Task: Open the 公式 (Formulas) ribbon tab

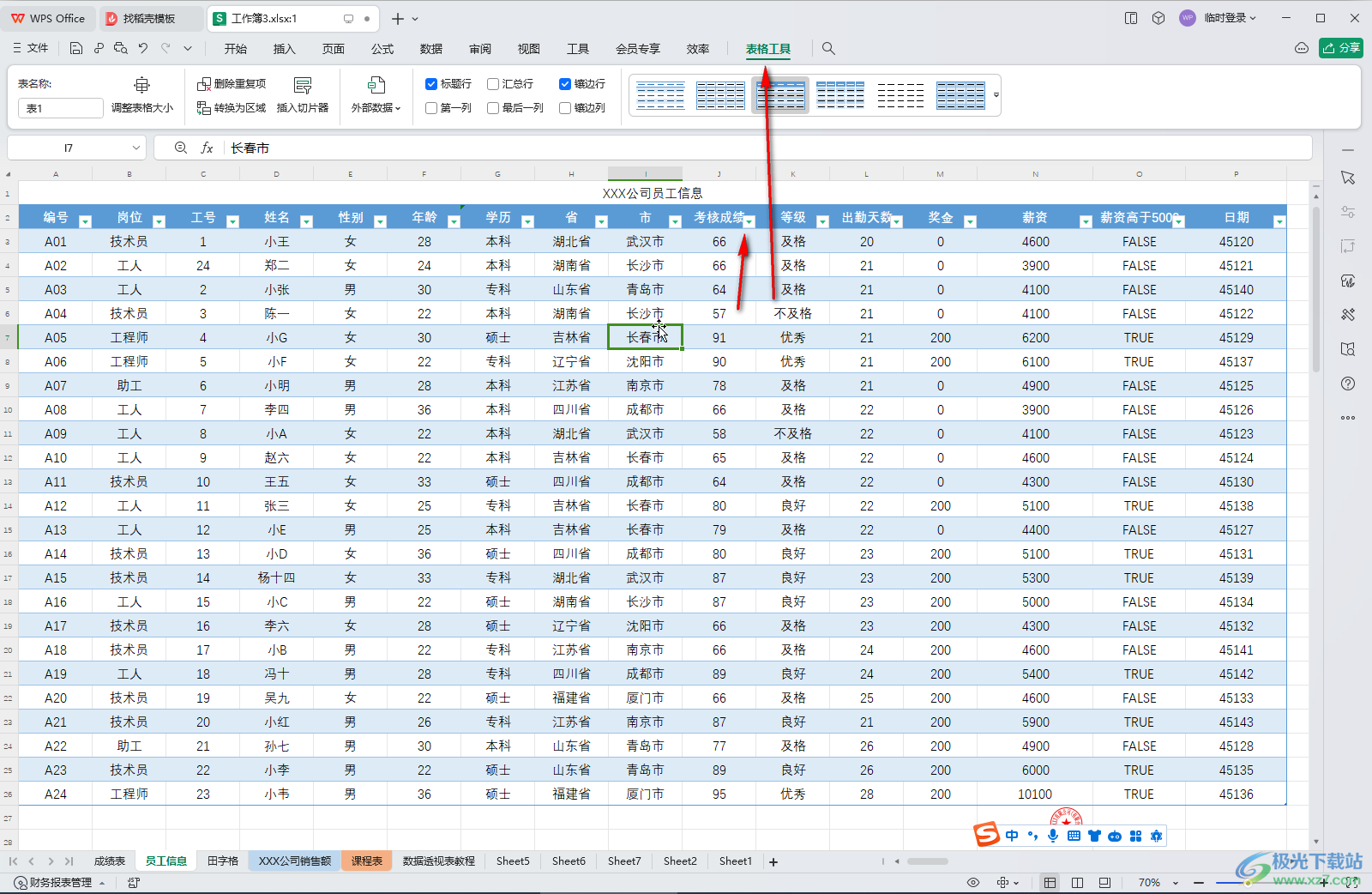Action: (x=382, y=49)
